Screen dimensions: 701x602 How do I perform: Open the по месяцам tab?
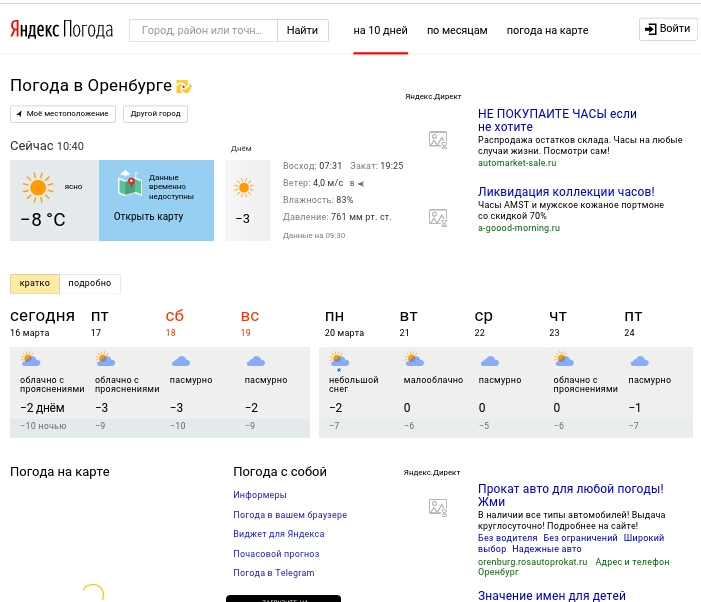pos(457,30)
